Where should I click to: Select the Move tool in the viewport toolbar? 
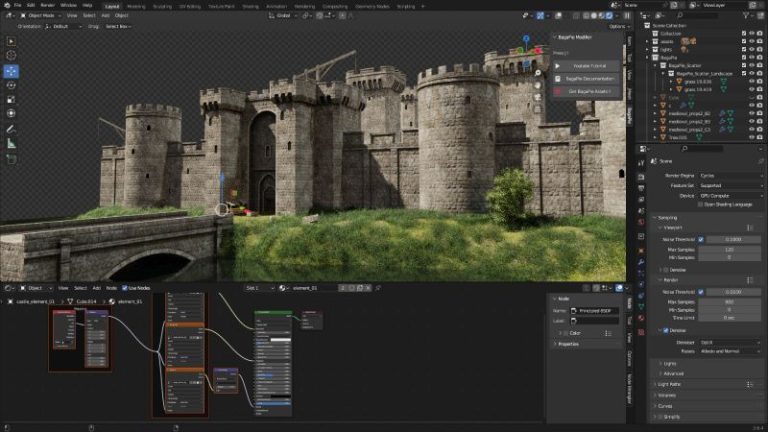11,71
